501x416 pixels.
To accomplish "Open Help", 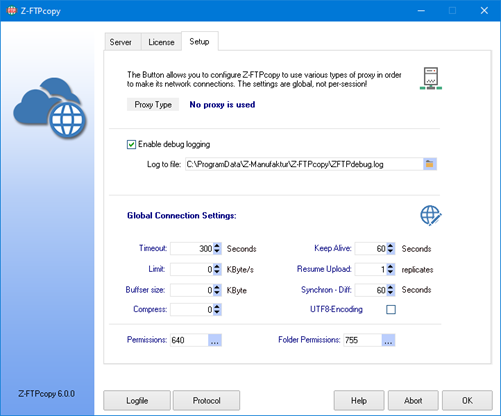I will click(359, 400).
